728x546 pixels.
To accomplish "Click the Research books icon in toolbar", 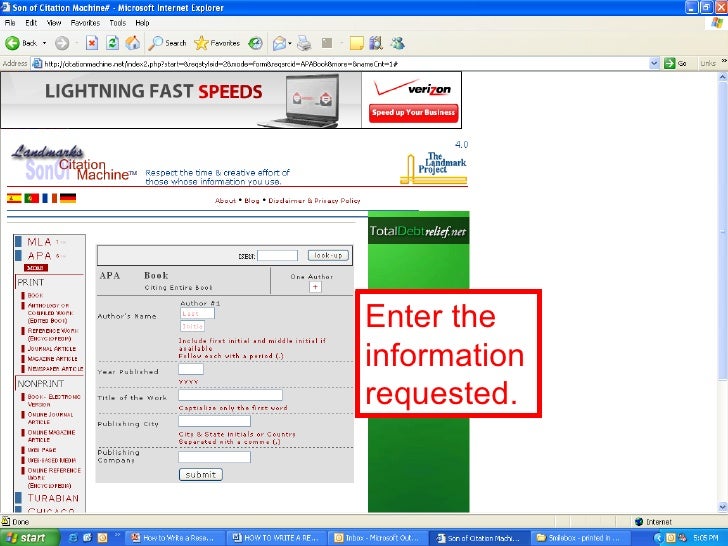I will pos(376,43).
